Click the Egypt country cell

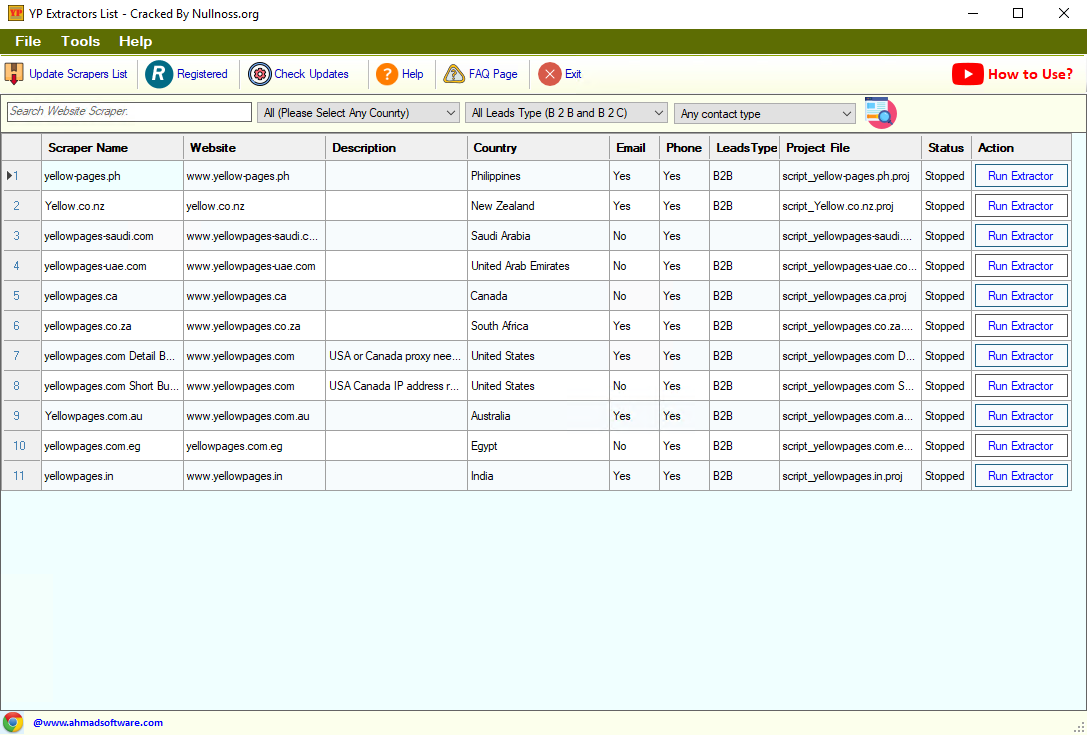click(x=539, y=446)
